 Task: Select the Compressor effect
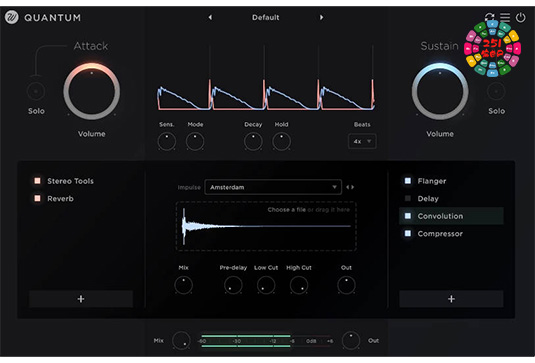(x=440, y=234)
